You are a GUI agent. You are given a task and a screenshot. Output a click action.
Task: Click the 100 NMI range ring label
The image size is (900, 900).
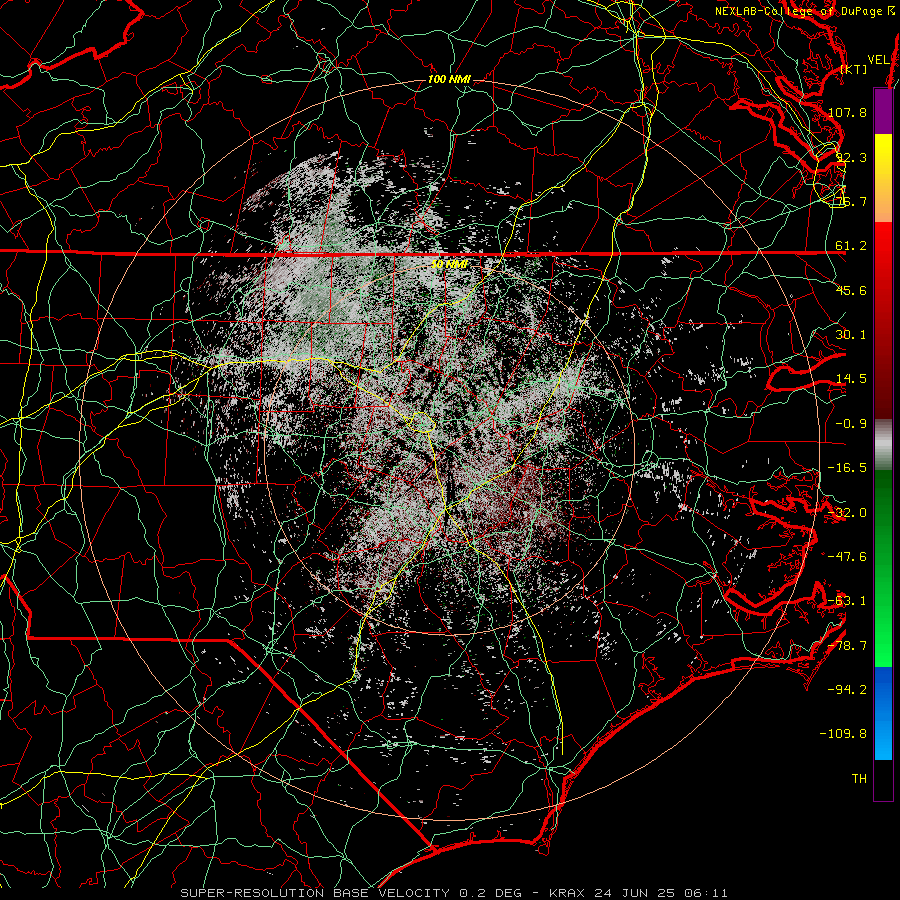pyautogui.click(x=449, y=79)
